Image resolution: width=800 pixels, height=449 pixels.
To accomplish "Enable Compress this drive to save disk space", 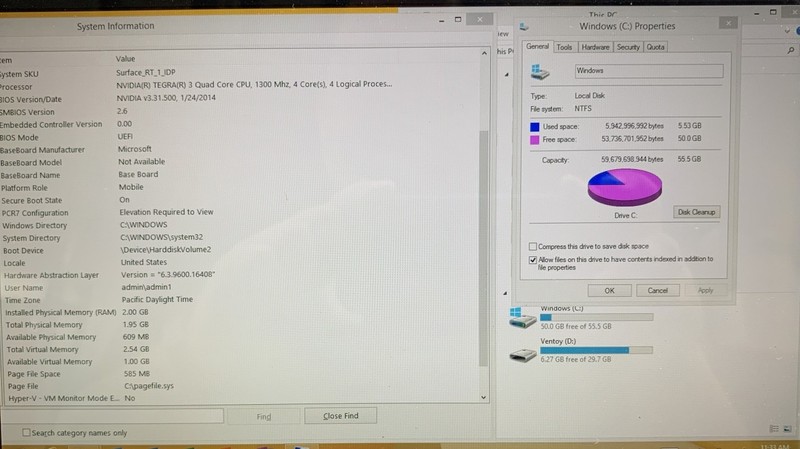I will click(x=533, y=246).
